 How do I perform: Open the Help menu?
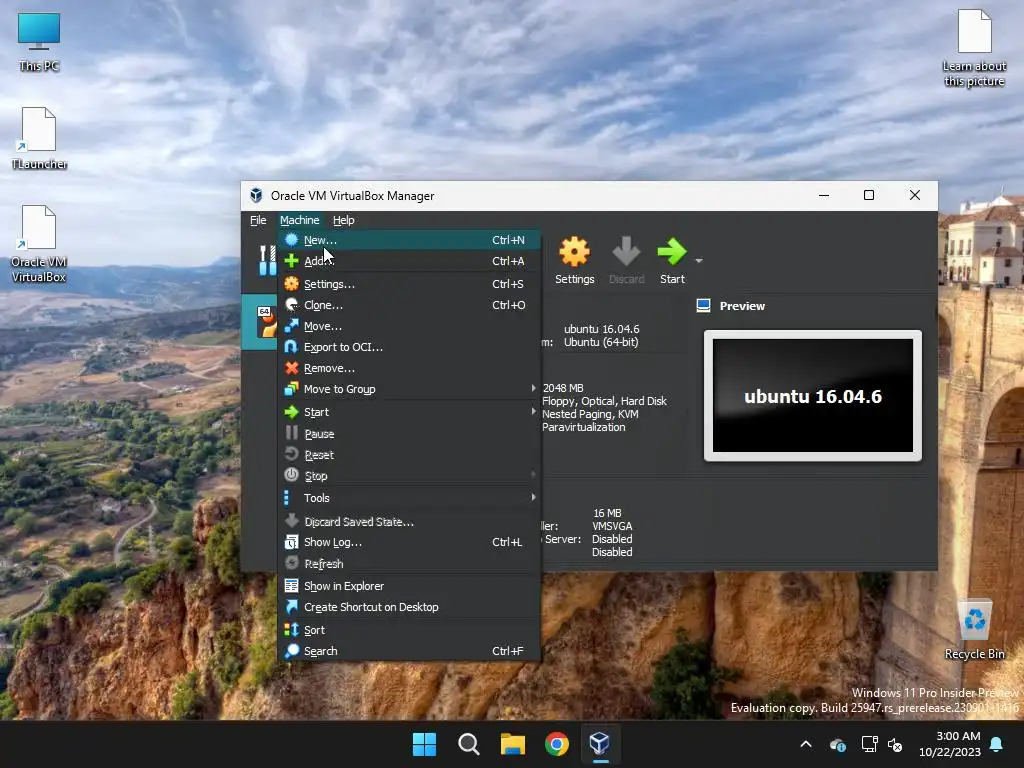344,220
